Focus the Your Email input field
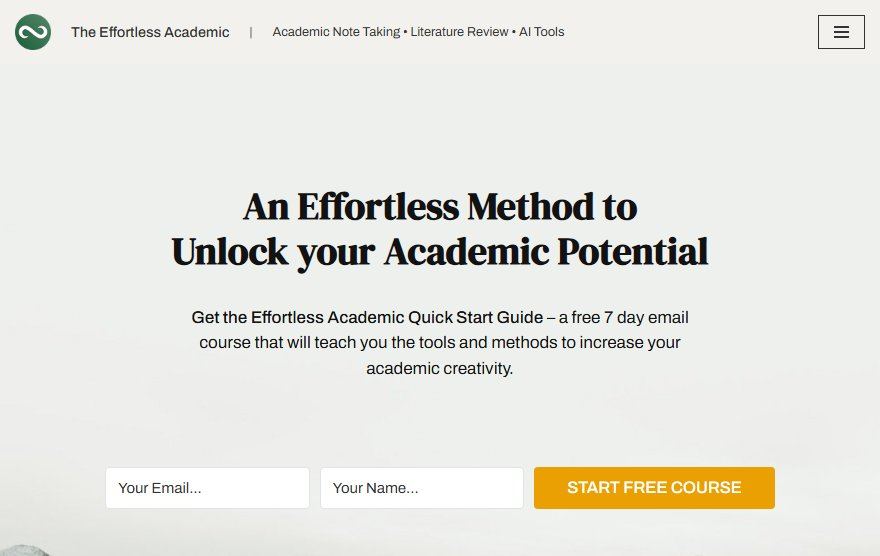This screenshot has width=880, height=556. click(207, 488)
